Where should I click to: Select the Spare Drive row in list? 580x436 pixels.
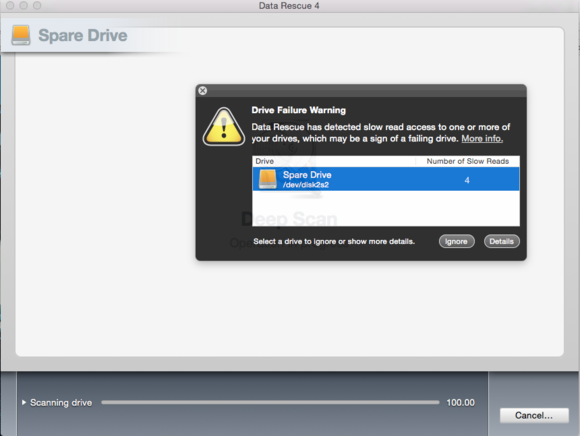386,179
